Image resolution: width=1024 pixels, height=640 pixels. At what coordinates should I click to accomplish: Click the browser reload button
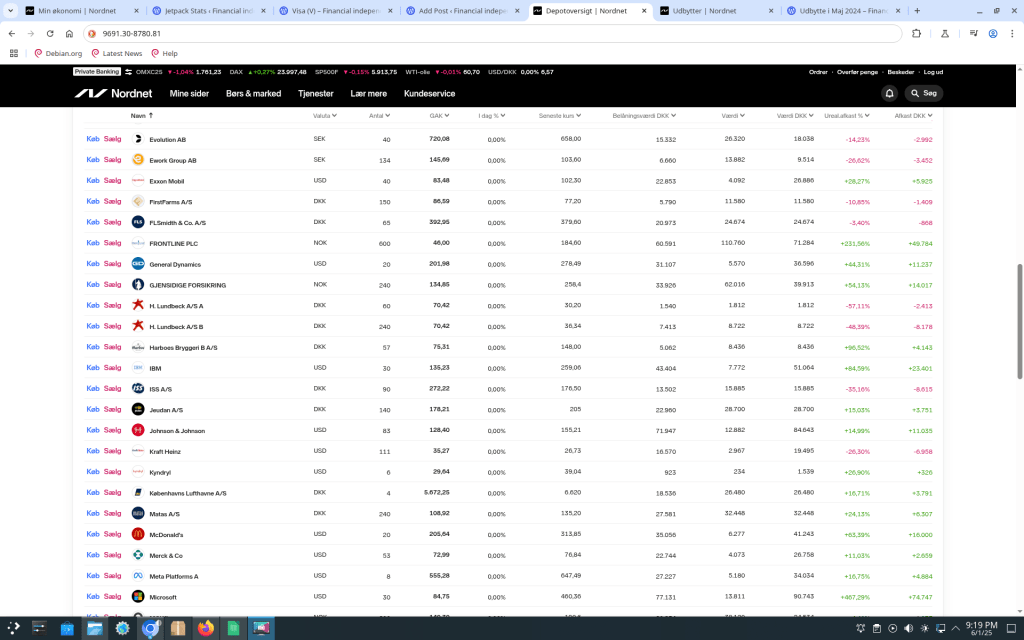point(48,33)
